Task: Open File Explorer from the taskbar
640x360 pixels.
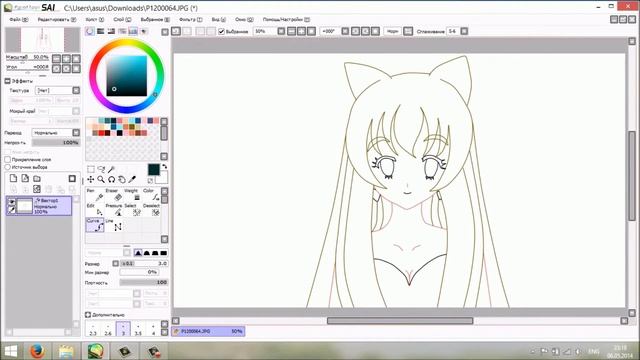Action: tap(66, 351)
